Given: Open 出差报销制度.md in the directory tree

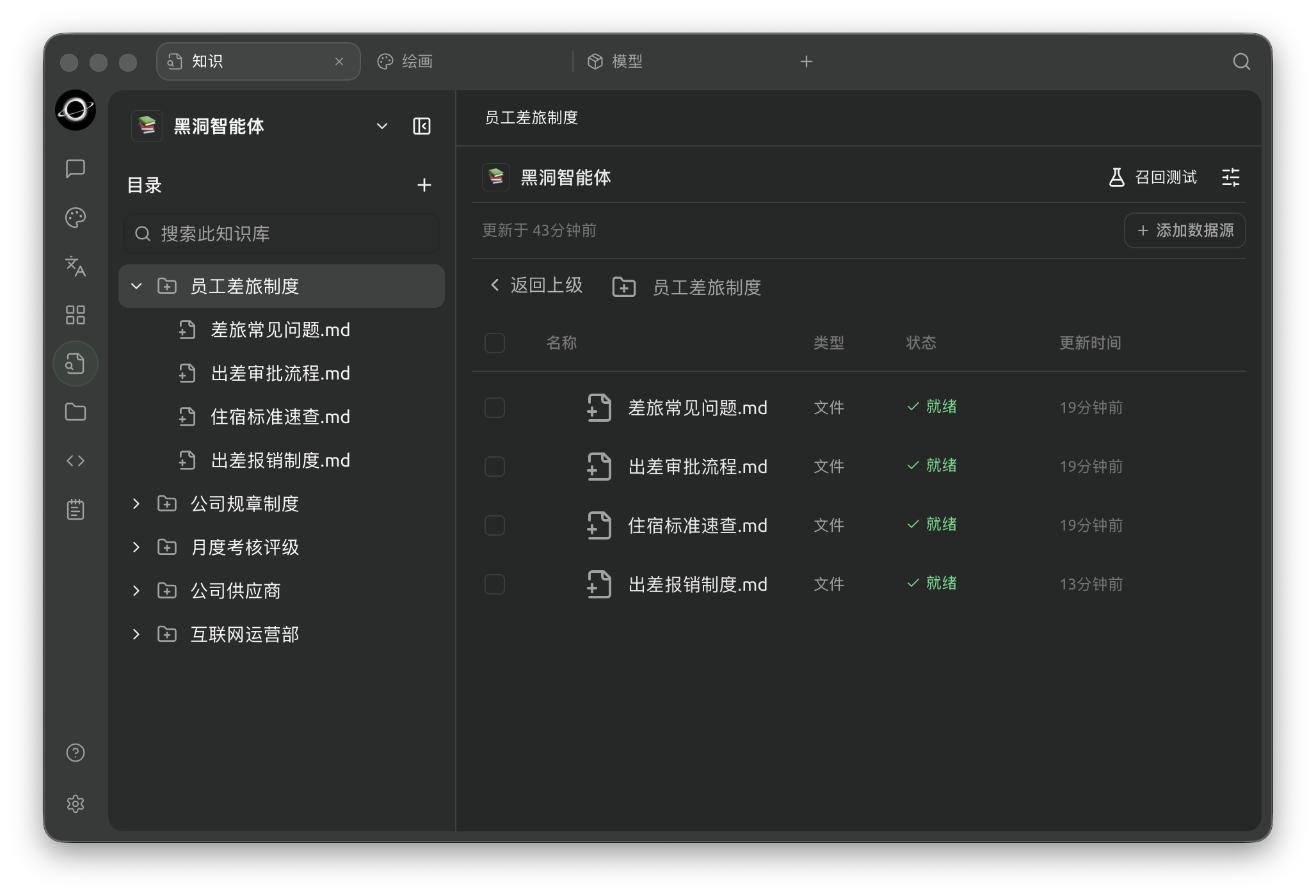Looking at the screenshot, I should 282,460.
